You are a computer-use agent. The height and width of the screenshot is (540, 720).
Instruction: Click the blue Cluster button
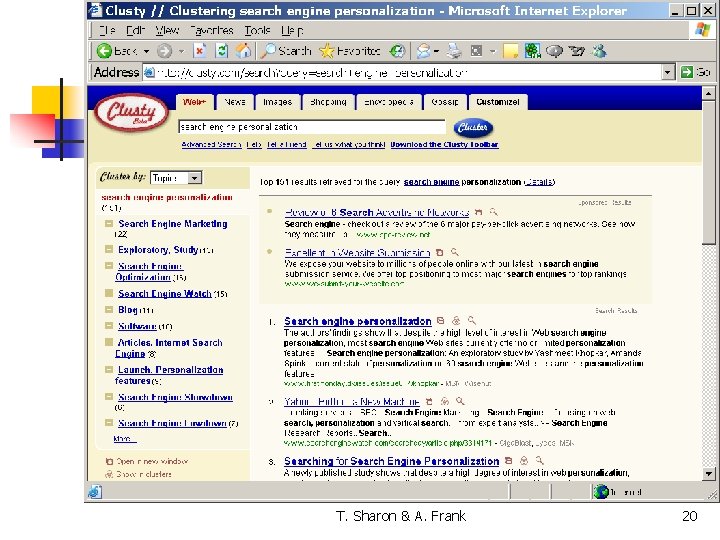pos(473,127)
